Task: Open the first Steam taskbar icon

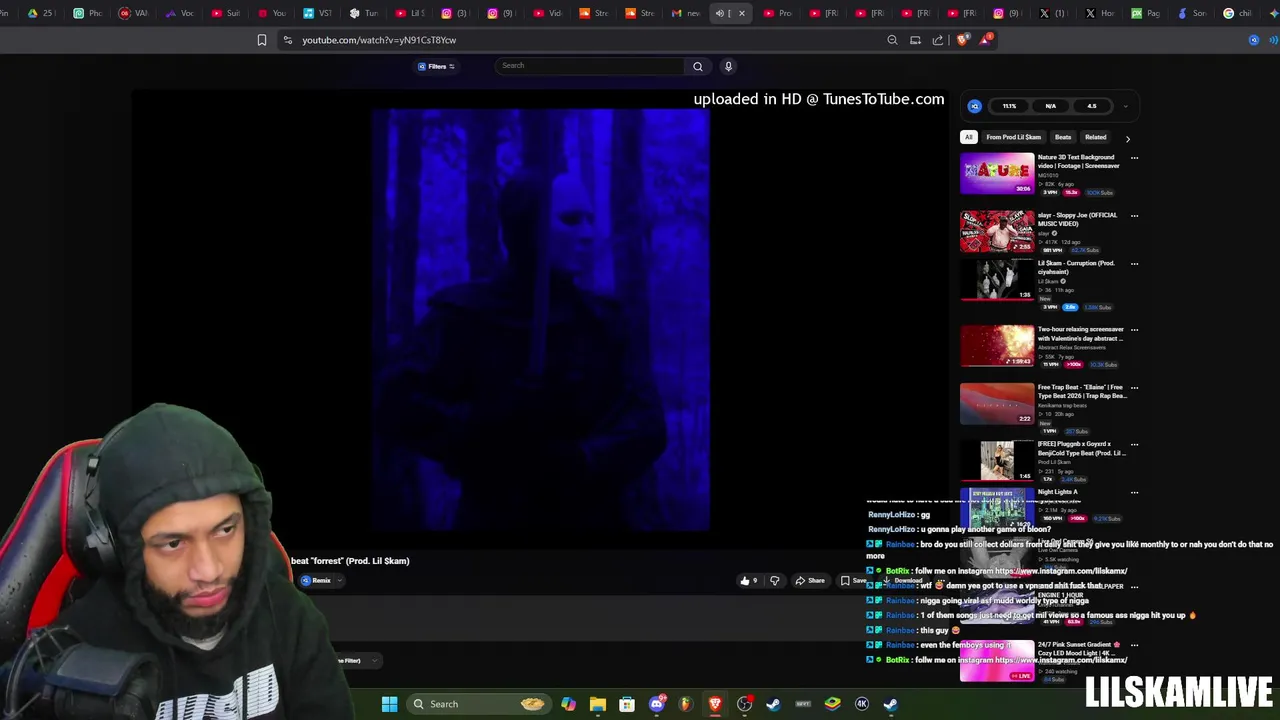Action: point(773,704)
